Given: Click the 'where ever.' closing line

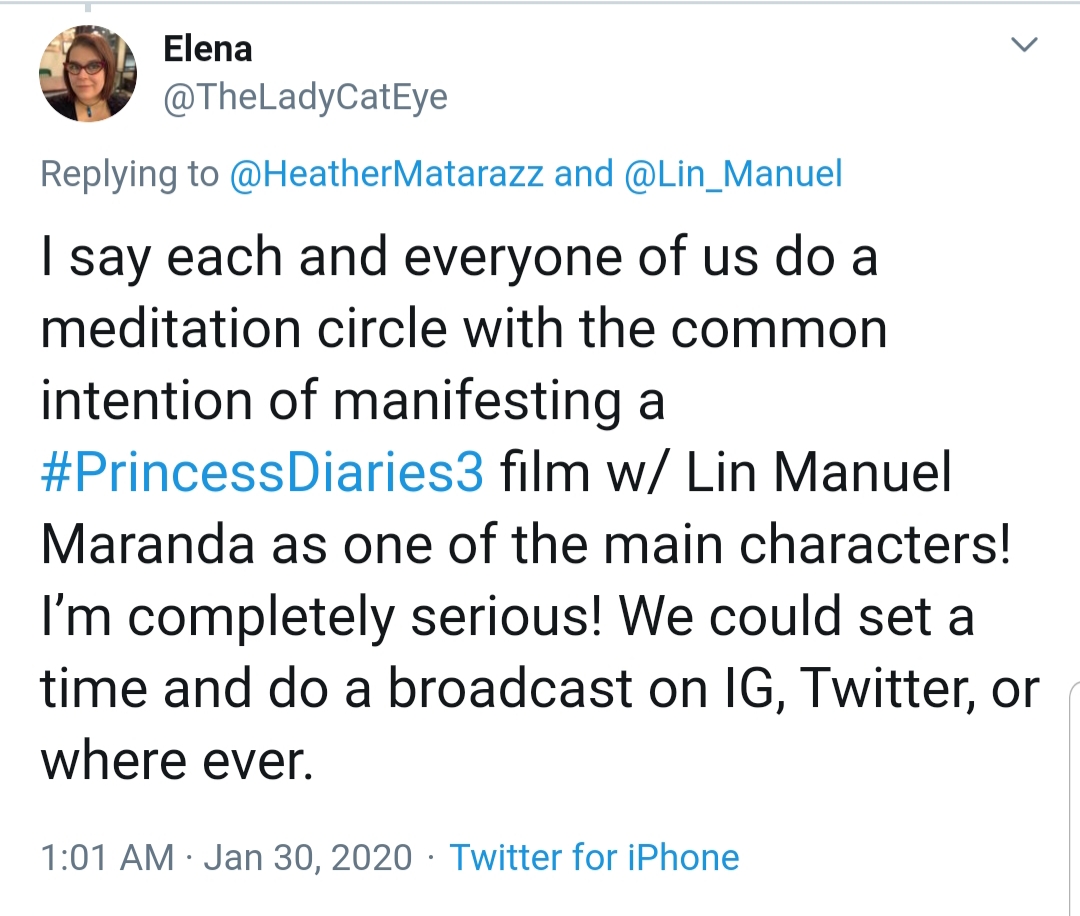Looking at the screenshot, I should point(178,761).
